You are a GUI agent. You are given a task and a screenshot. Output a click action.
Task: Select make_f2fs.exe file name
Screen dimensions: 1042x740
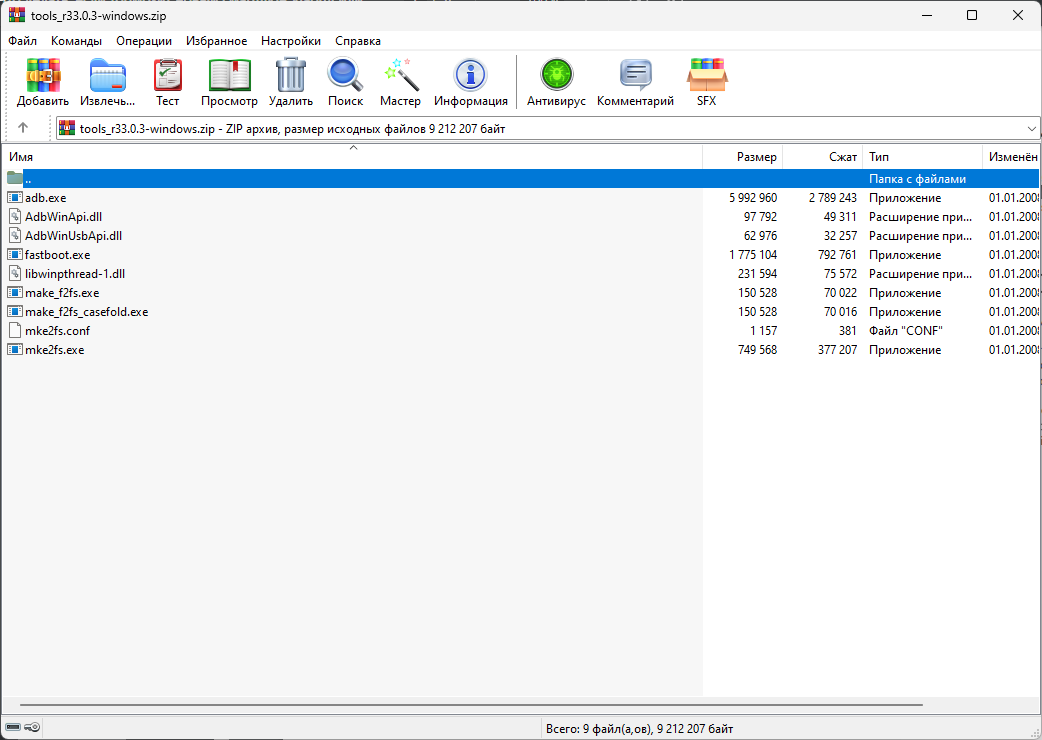pyautogui.click(x=62, y=292)
